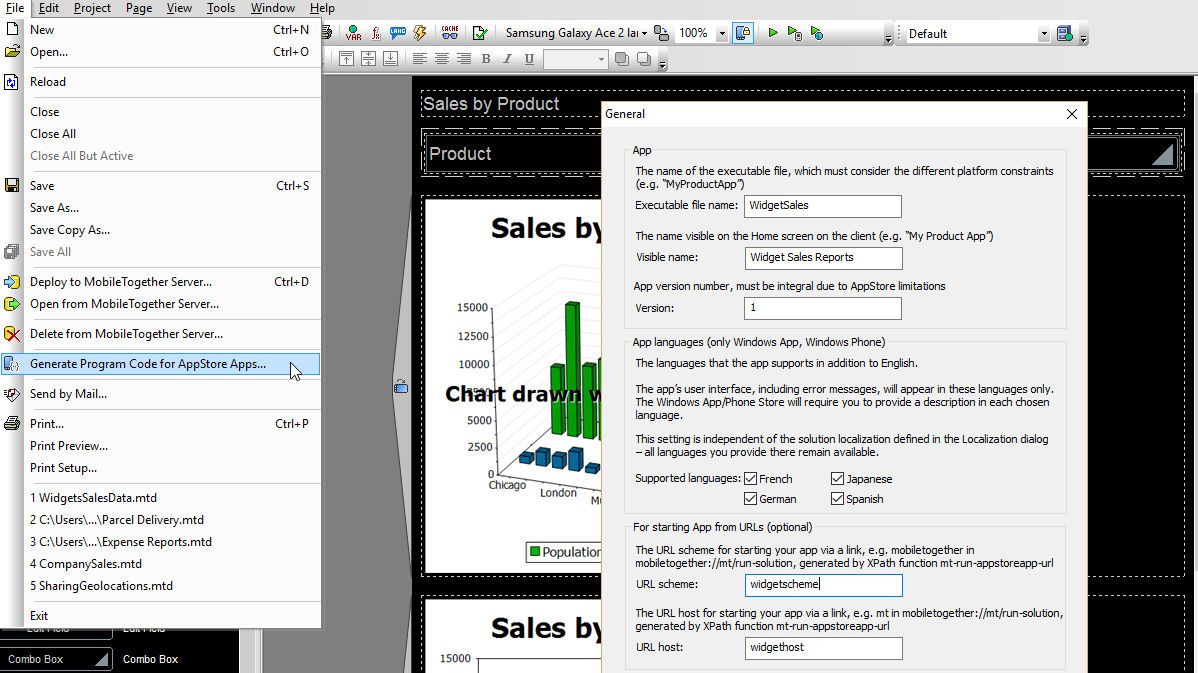
Task: Uncheck the Japanese language checkbox
Action: 837,479
